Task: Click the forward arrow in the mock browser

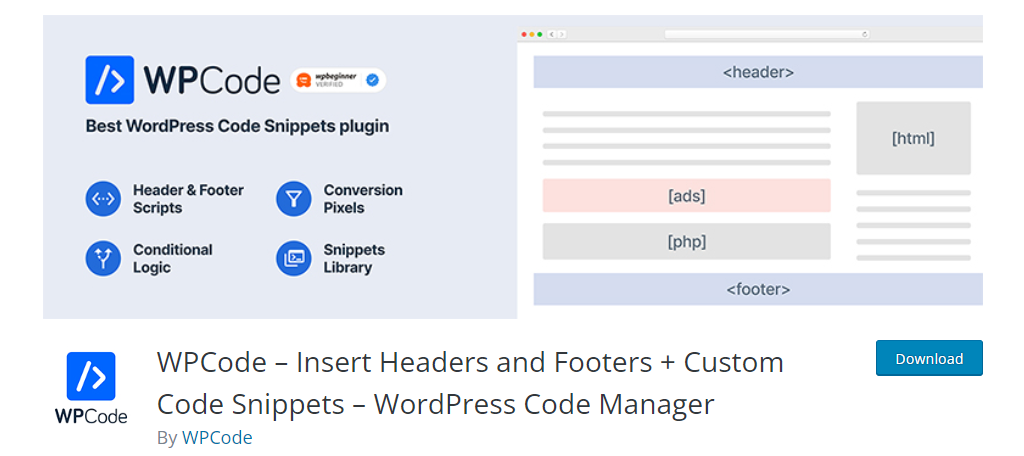Action: coord(562,34)
